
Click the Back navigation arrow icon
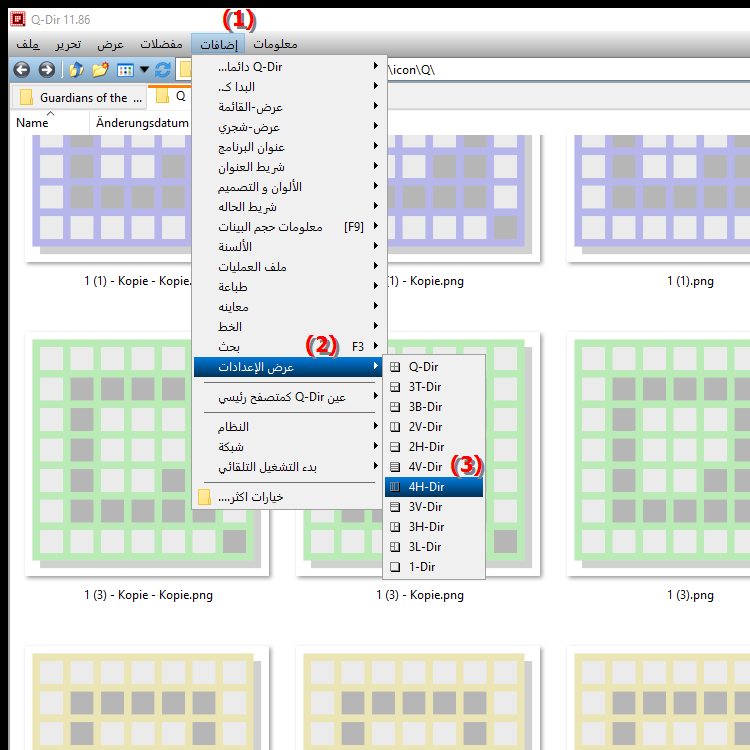coord(22,70)
